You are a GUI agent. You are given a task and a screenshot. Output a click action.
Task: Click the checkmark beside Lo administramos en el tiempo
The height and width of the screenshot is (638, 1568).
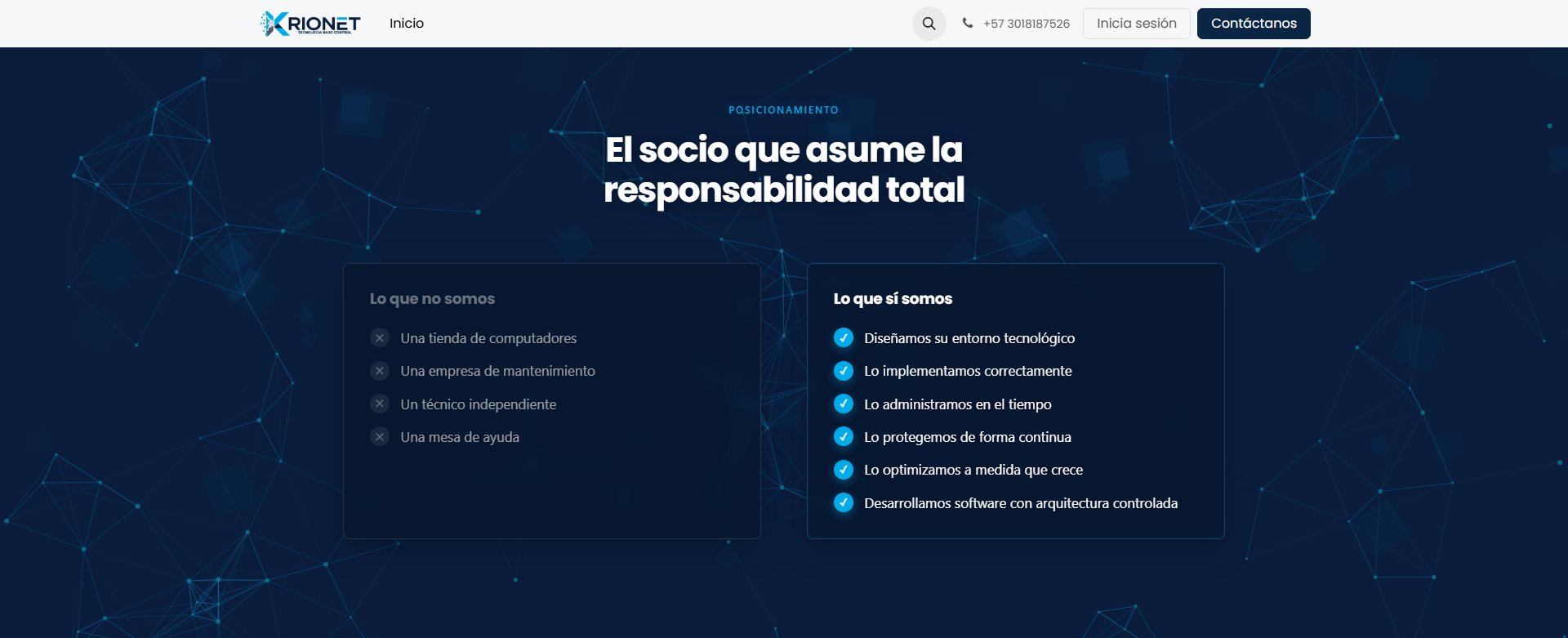click(x=844, y=404)
